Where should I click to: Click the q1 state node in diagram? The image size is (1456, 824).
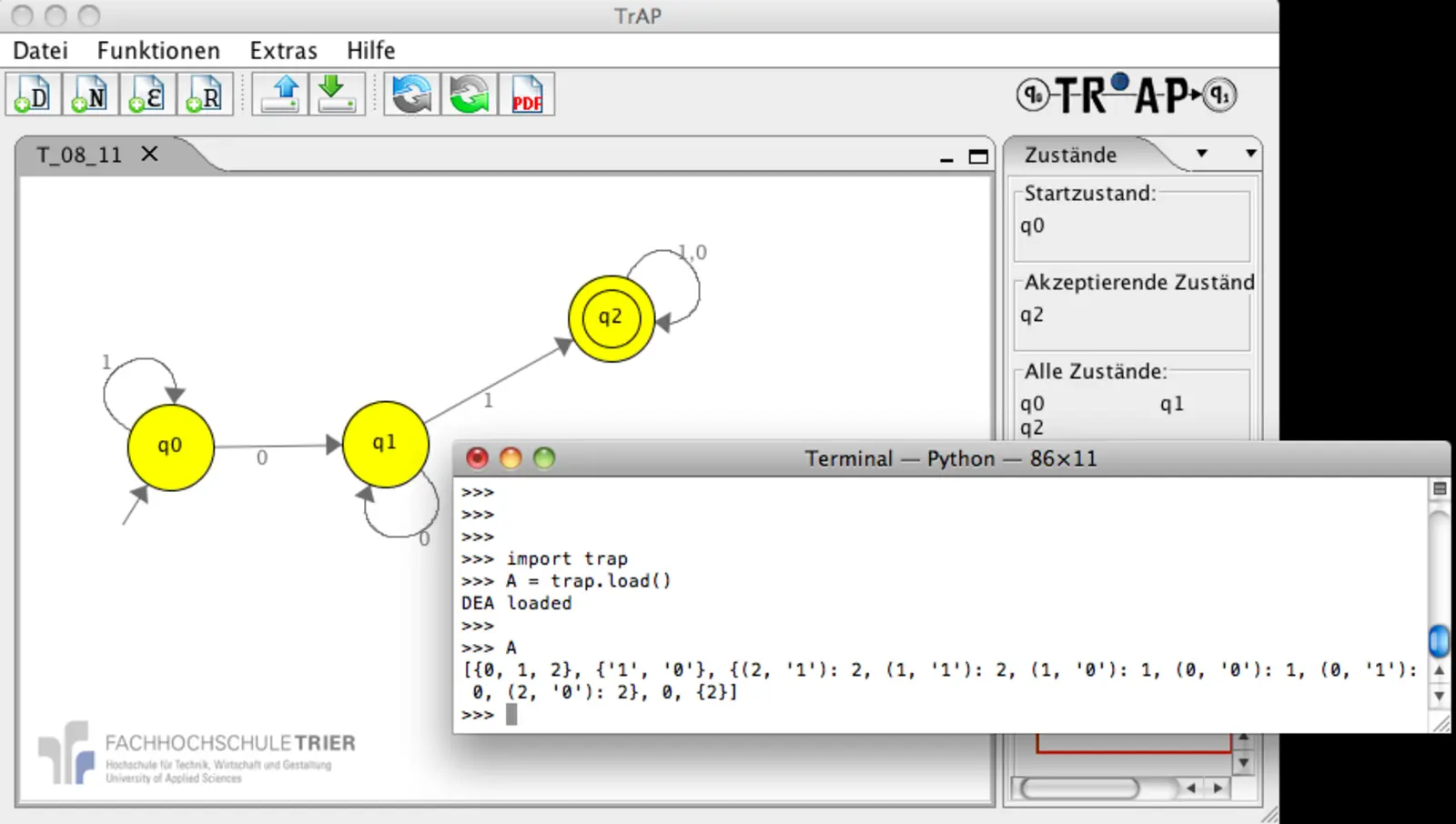point(385,444)
